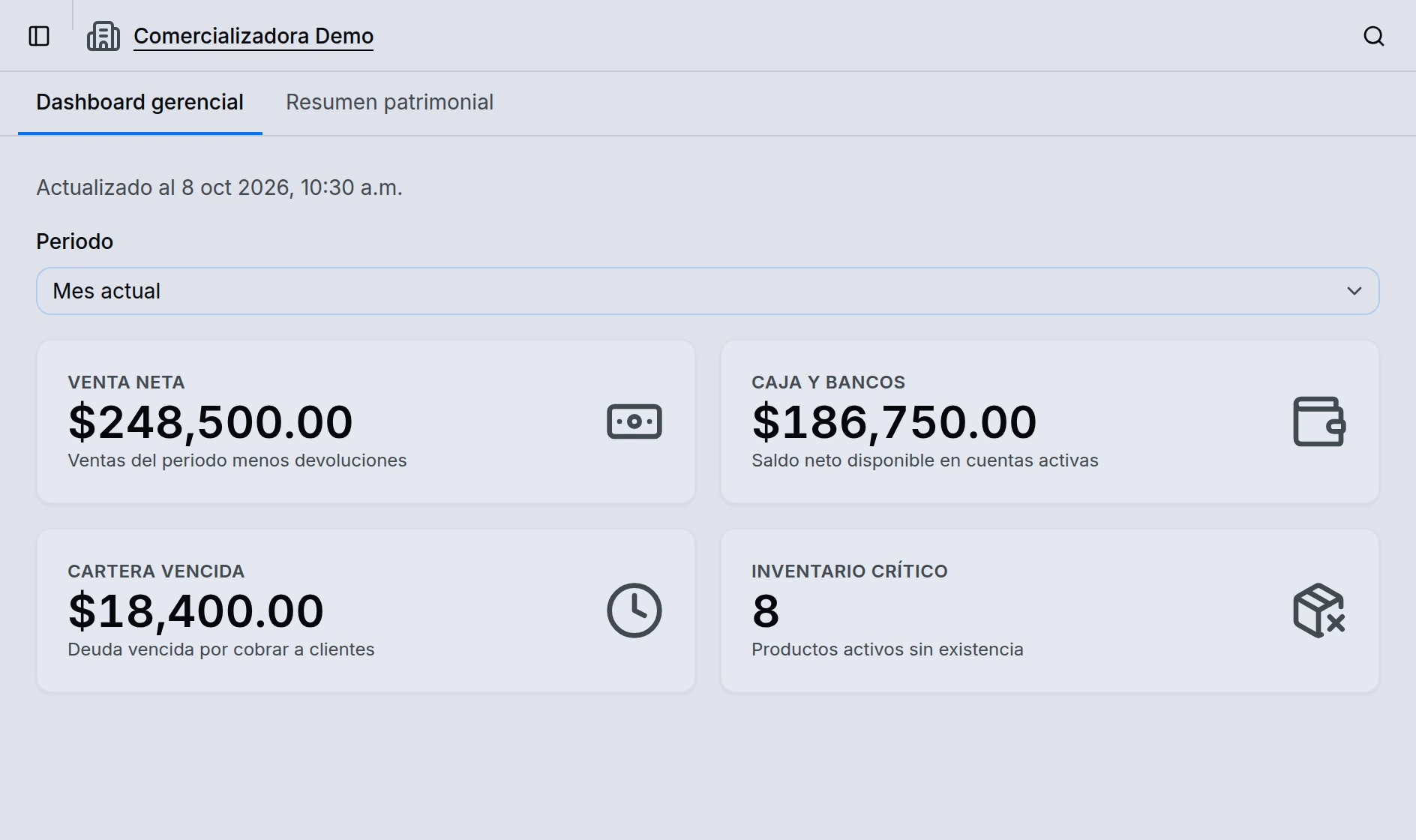1416x840 pixels.
Task: Click the package-x icon in Inventario Crítico card
Action: (x=1319, y=610)
